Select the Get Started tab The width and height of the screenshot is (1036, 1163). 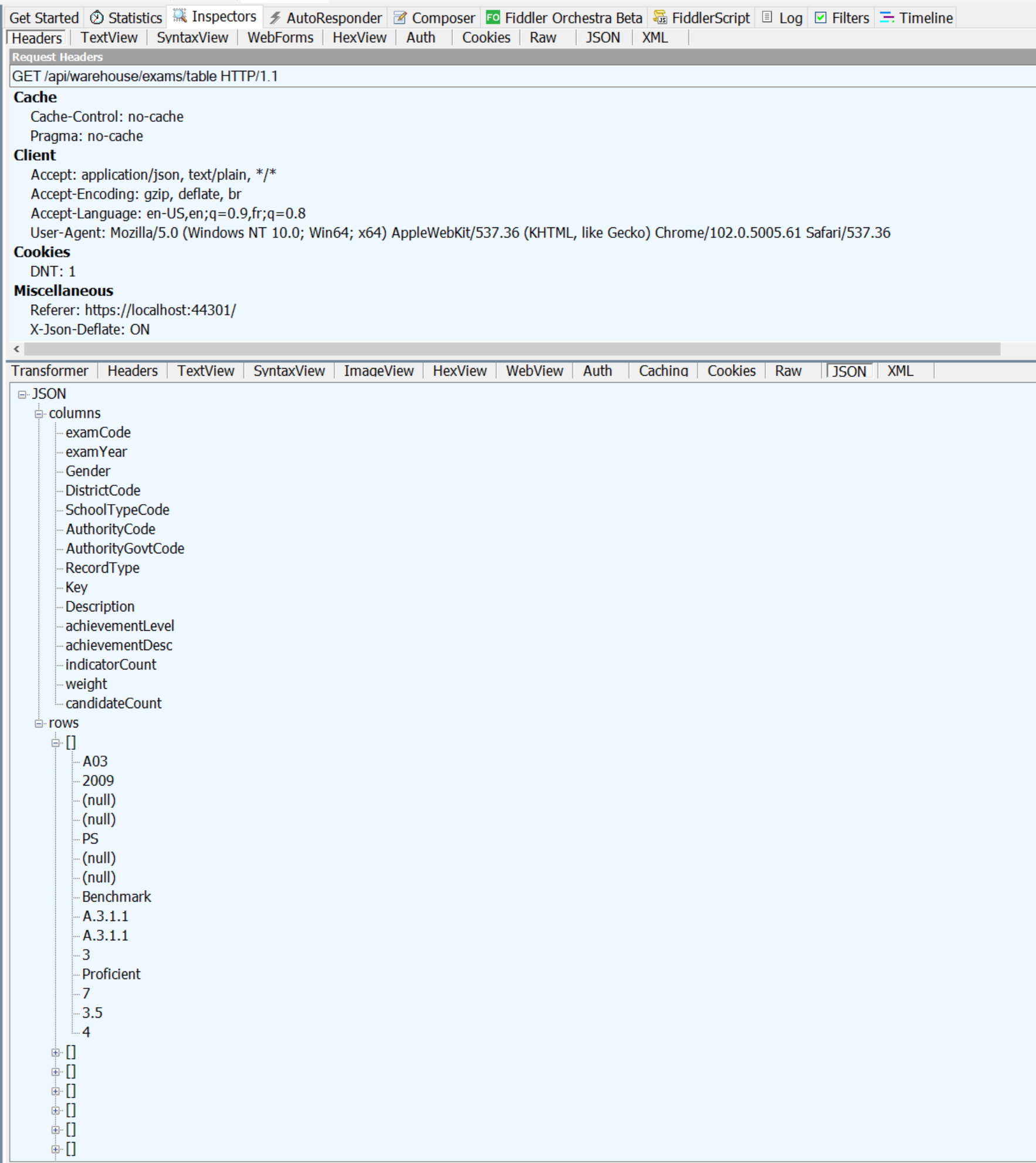click(x=44, y=18)
